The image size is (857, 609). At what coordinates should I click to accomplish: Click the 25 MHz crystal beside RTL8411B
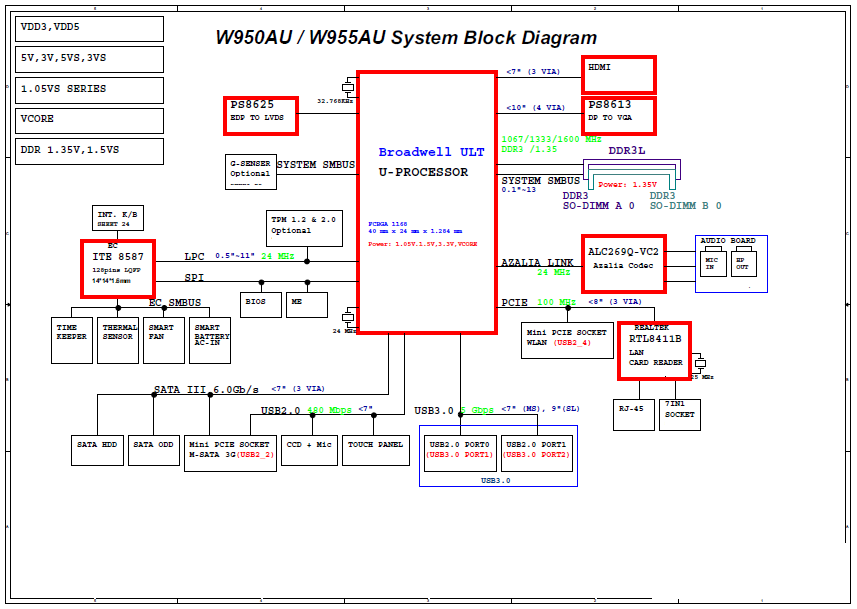tap(700, 363)
